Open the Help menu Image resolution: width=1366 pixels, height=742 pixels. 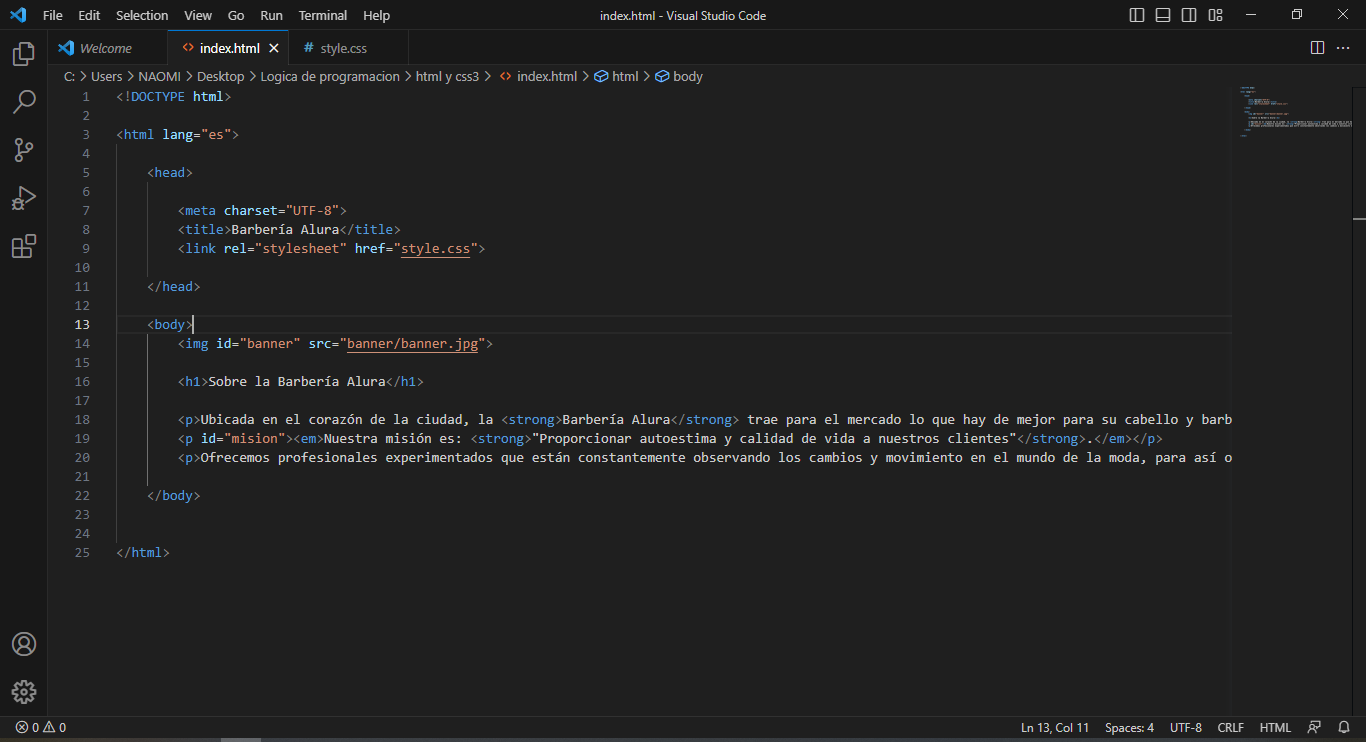[376, 15]
